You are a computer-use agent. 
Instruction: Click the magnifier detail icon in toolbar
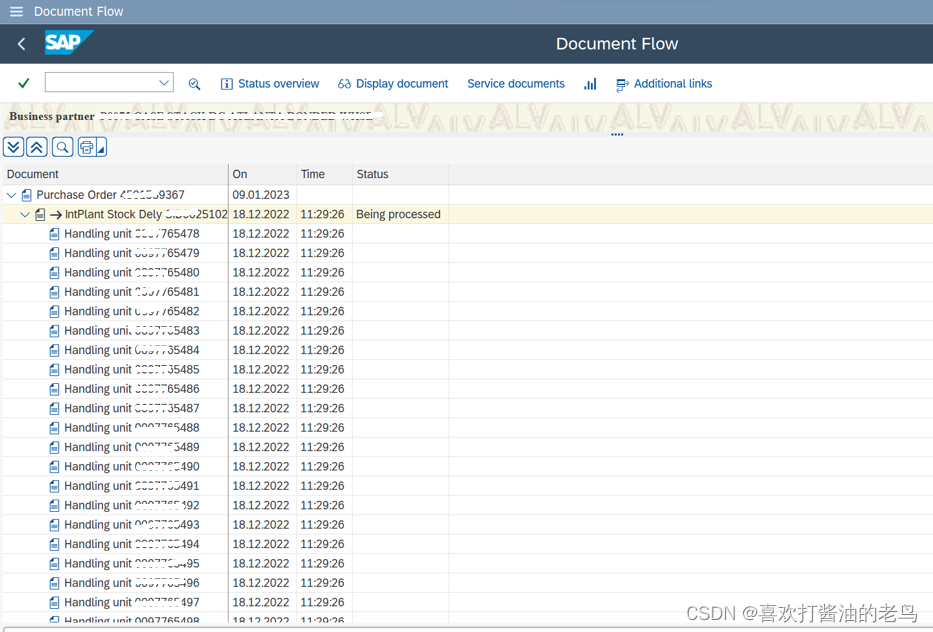pyautogui.click(x=194, y=84)
